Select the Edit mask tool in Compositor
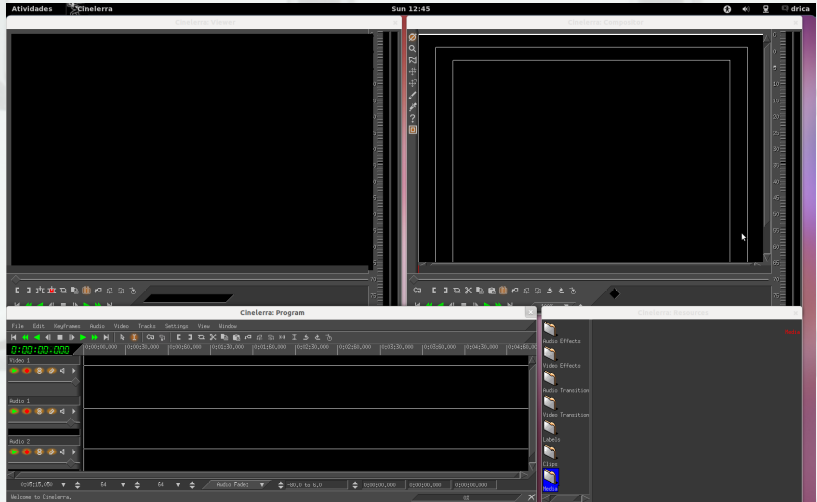Viewport: 817px width, 502px height. pyautogui.click(x=412, y=60)
